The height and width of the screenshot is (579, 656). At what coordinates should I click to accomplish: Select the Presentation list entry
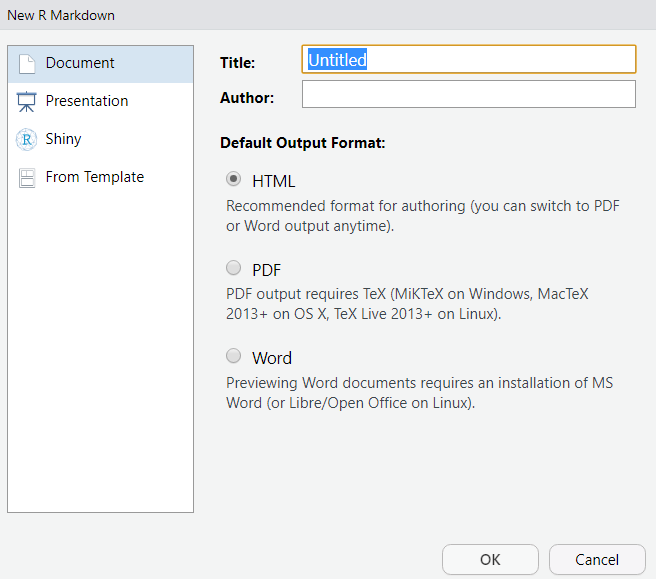[100, 101]
